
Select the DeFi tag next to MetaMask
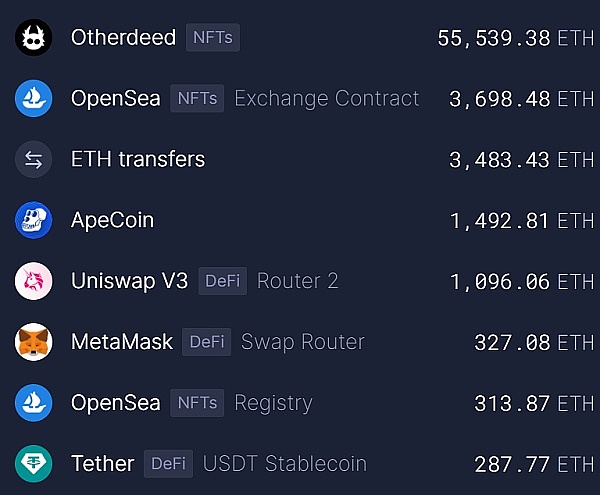tap(207, 342)
